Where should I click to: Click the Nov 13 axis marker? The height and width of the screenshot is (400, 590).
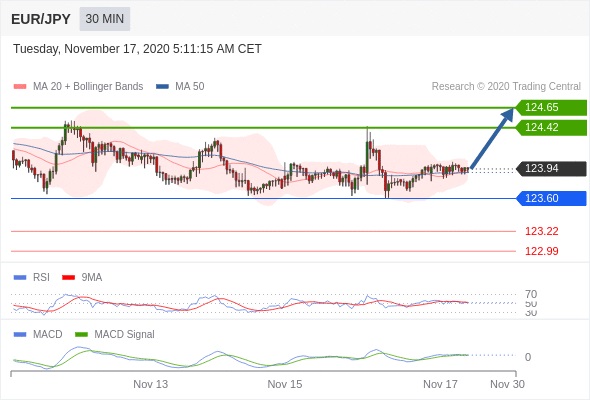[151, 384]
